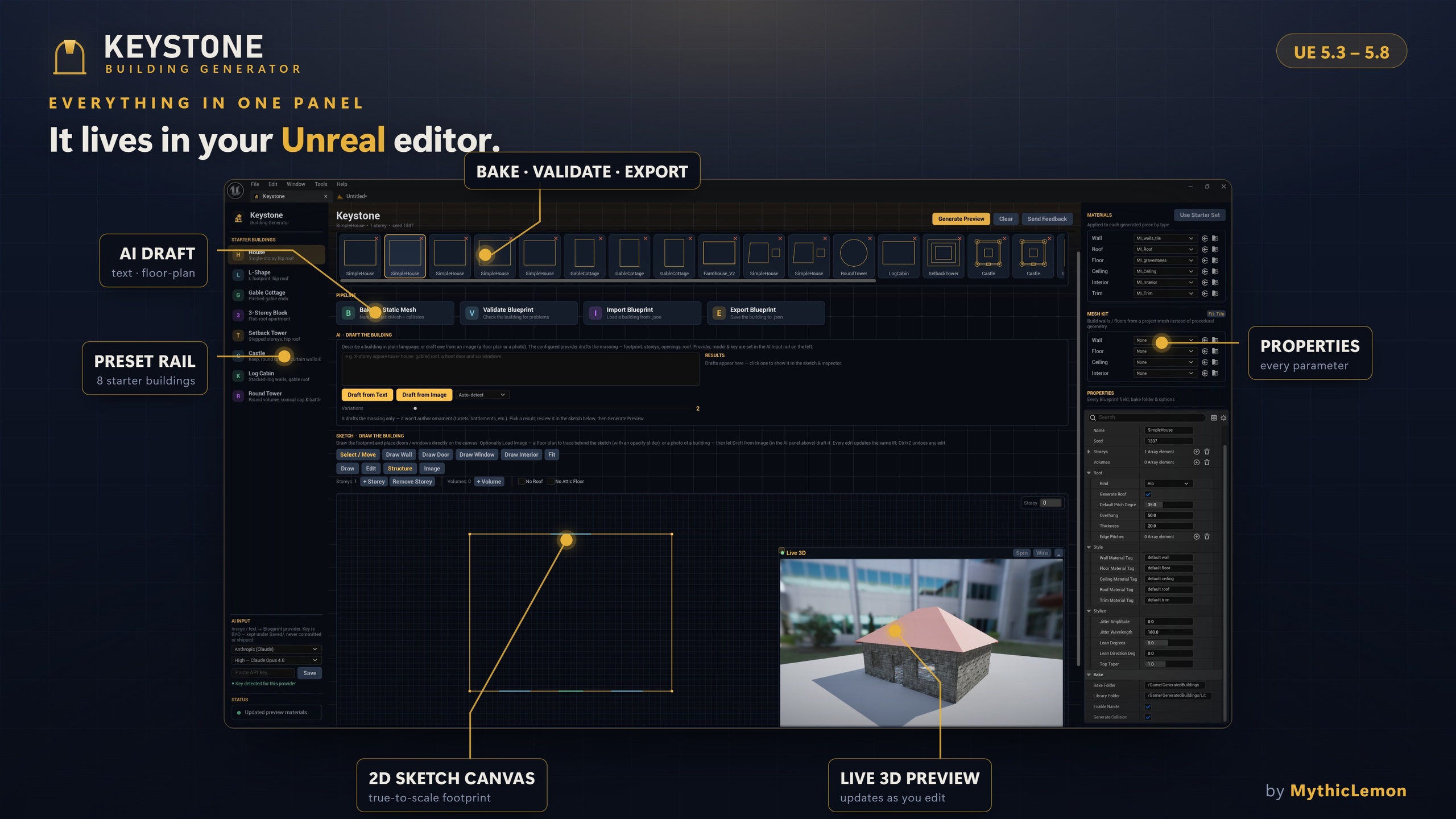This screenshot has width=1456, height=819.
Task: Browse to Ceiling material asset in Materials
Action: tap(1215, 271)
